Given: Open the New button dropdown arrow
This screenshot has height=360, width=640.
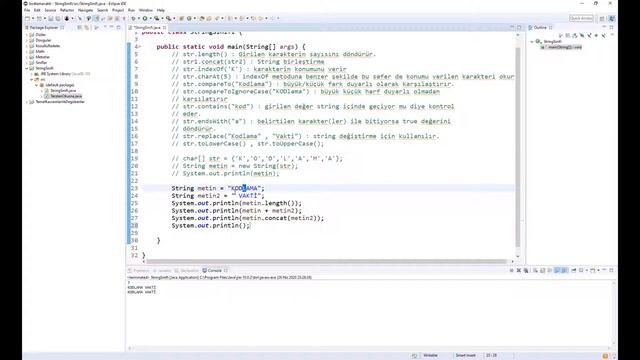Looking at the screenshot, I should pos(33,18).
